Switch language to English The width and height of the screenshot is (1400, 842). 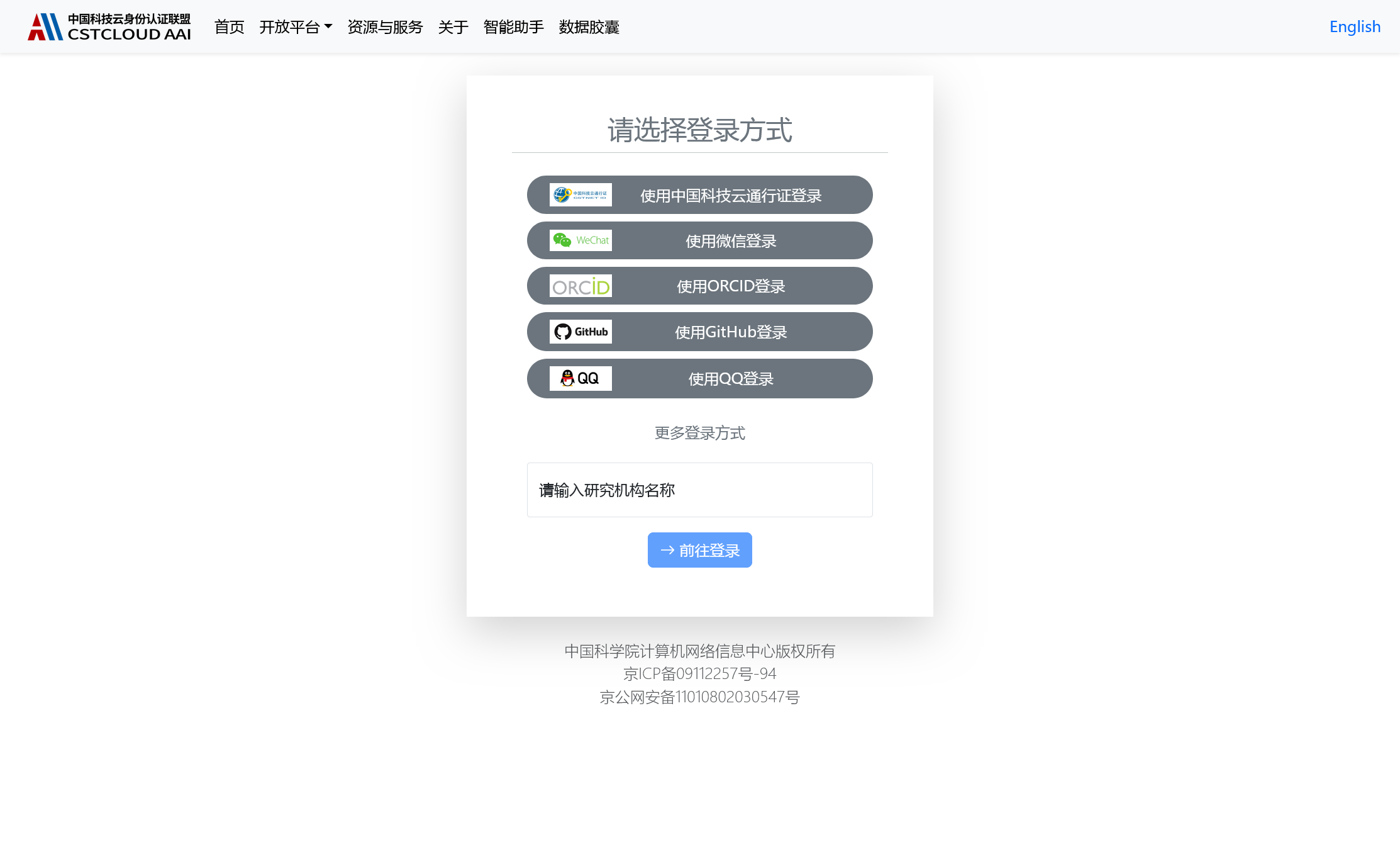coord(1355,27)
